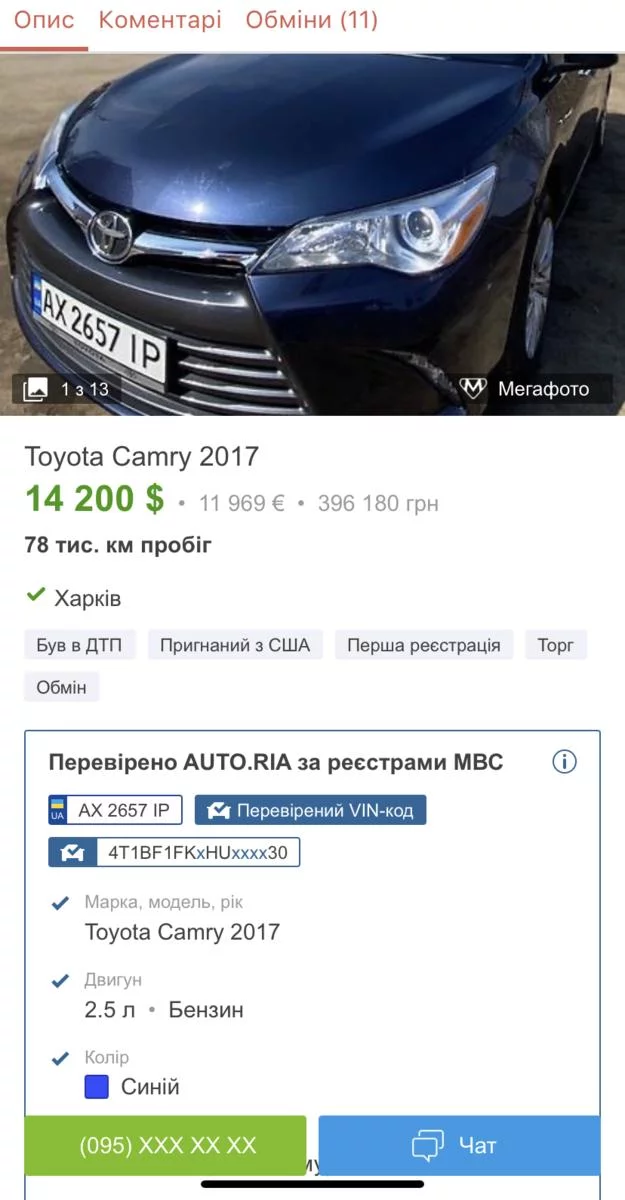Select the Пригнаний з США tag
The height and width of the screenshot is (1200, 625).
tap(235, 645)
